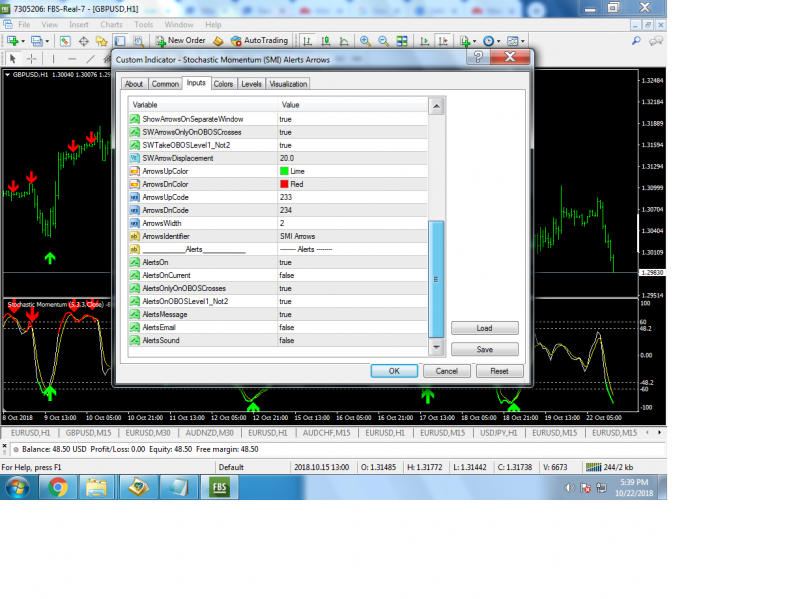800x599 pixels.
Task: Switch to the Visualization tab
Action: click(288, 84)
